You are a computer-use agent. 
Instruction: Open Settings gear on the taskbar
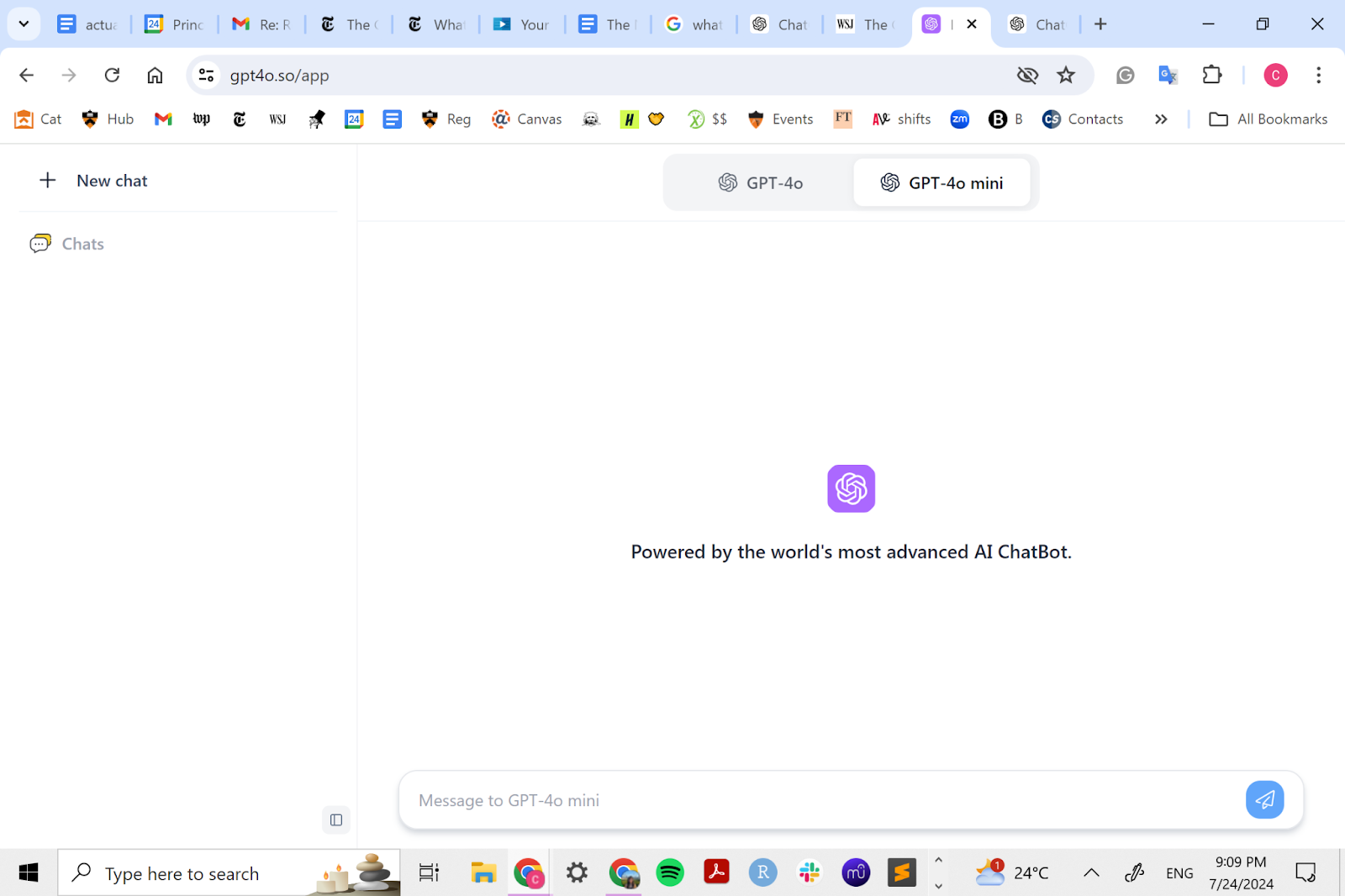(577, 873)
